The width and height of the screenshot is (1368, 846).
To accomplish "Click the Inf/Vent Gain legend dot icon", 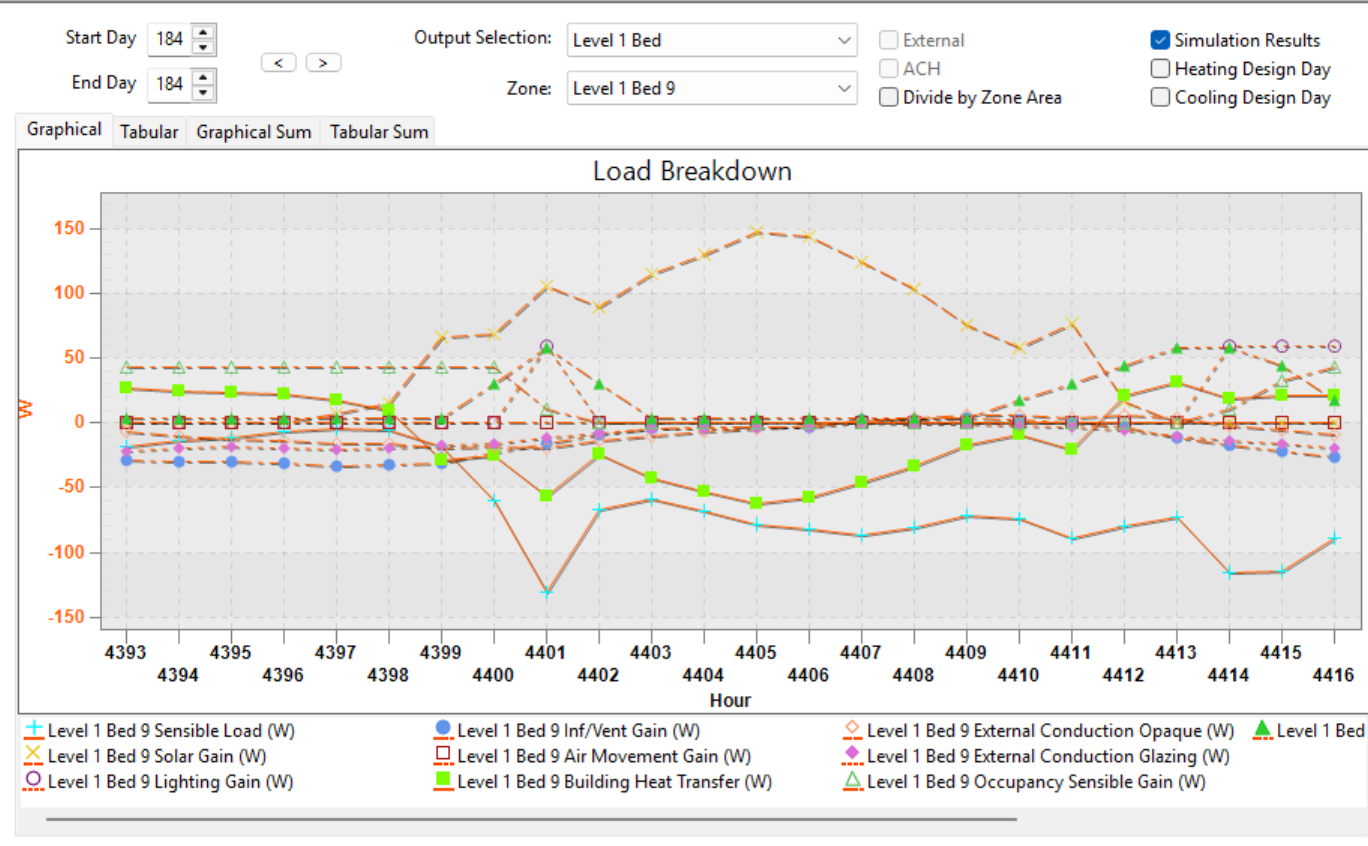I will click(444, 730).
